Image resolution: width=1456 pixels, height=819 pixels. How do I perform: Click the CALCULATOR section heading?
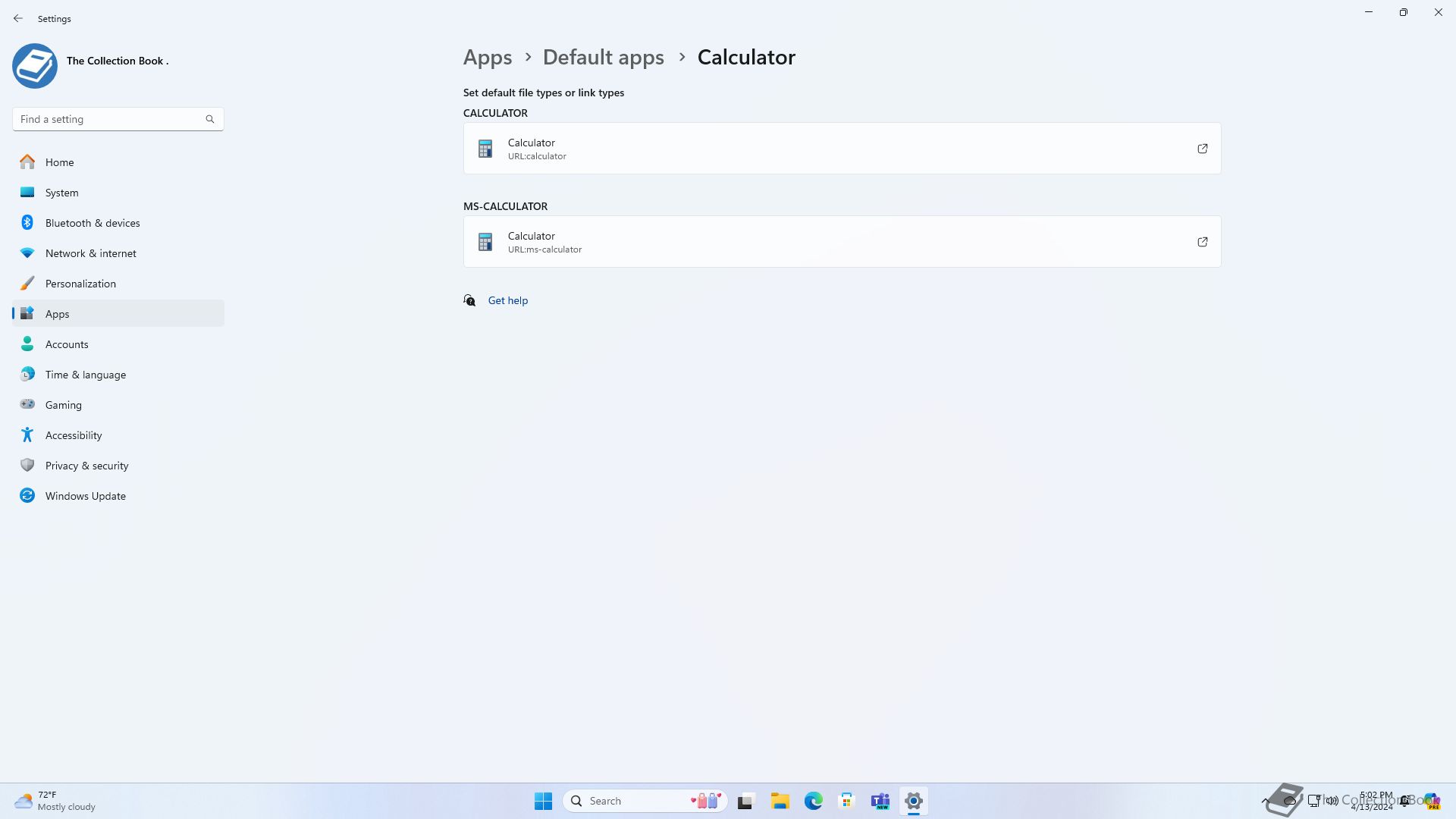(x=495, y=113)
